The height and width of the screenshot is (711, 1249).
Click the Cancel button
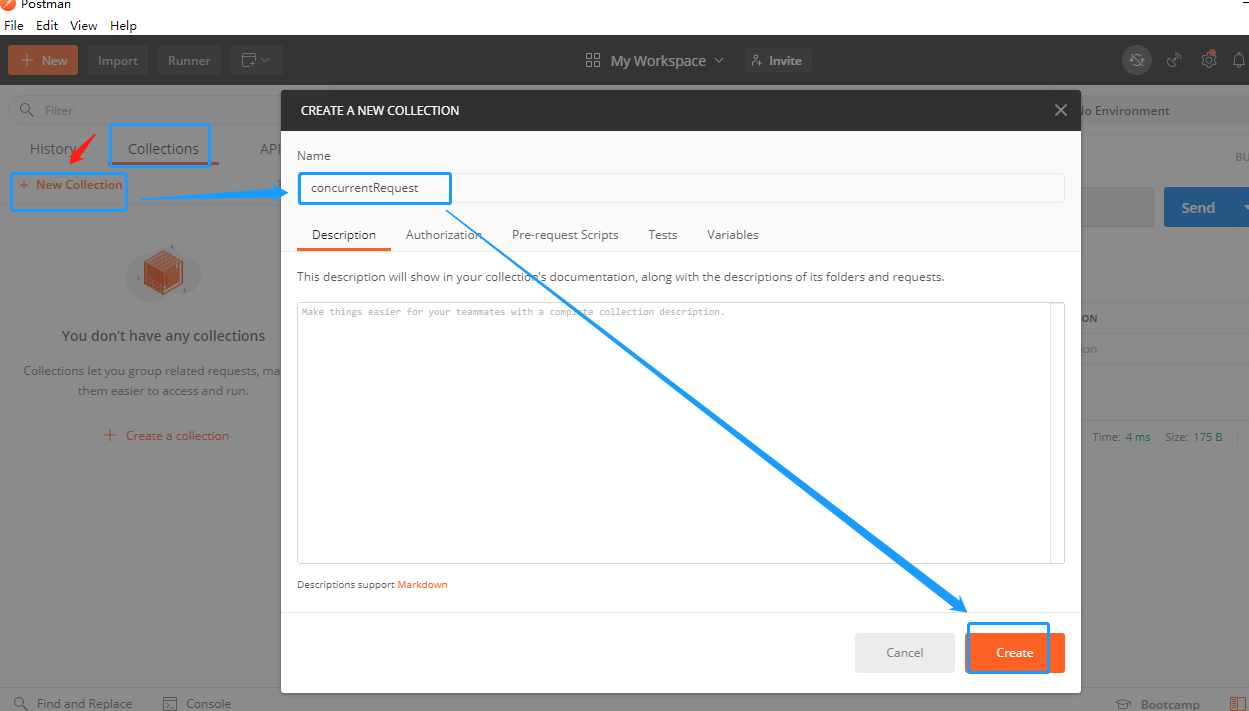tap(905, 653)
